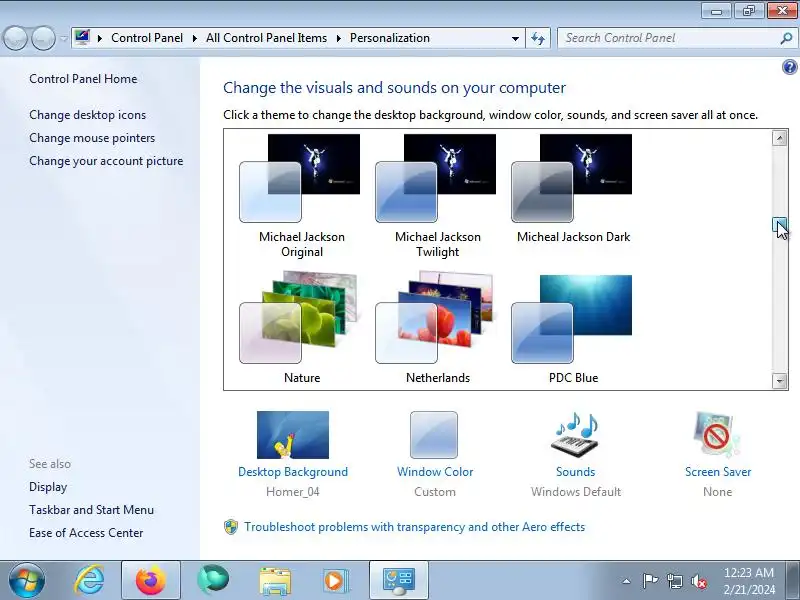The width and height of the screenshot is (800, 600).
Task: Click the Sounds link text
Action: [x=576, y=472]
